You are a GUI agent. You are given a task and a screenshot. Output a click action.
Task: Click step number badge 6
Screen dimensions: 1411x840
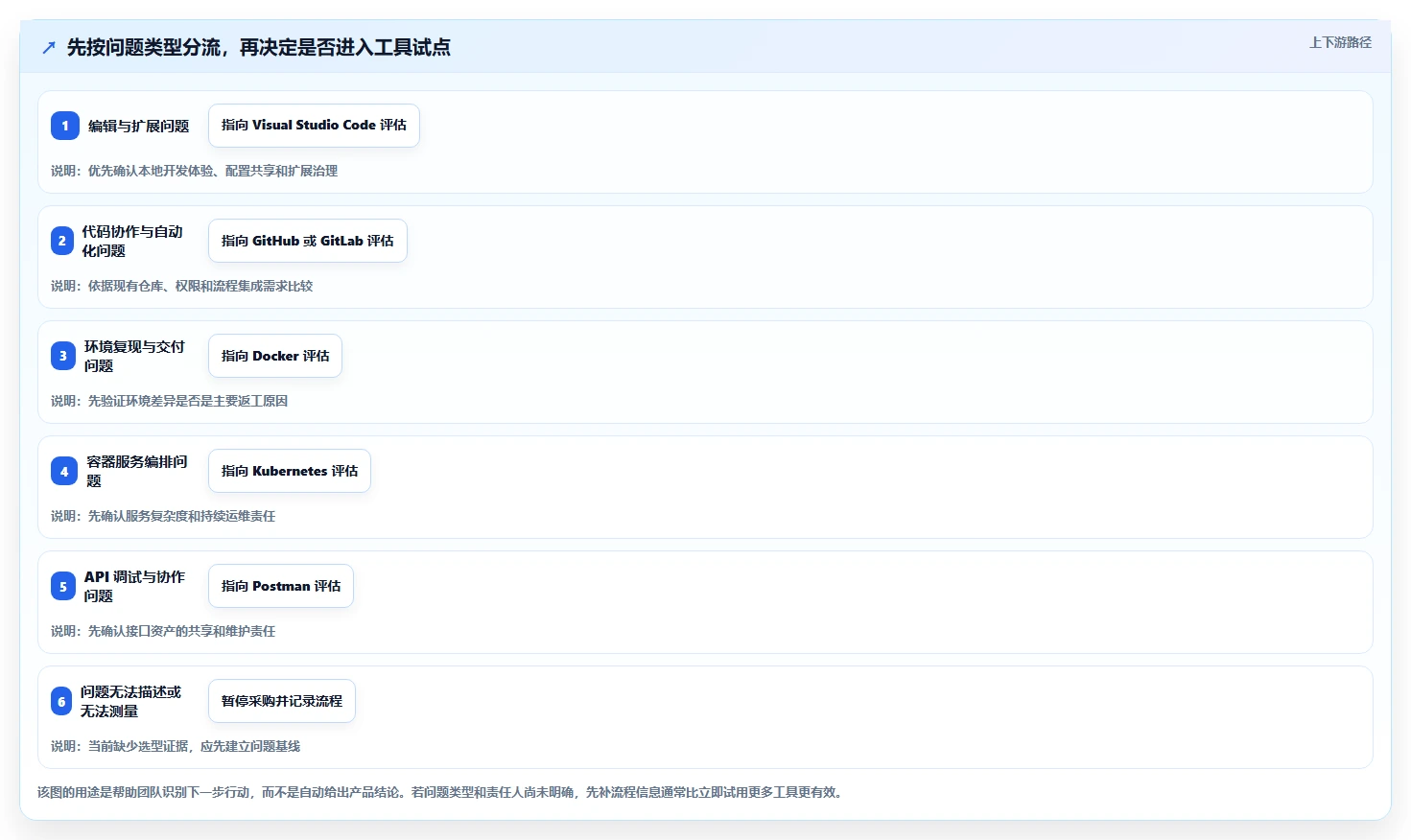[x=61, y=701]
